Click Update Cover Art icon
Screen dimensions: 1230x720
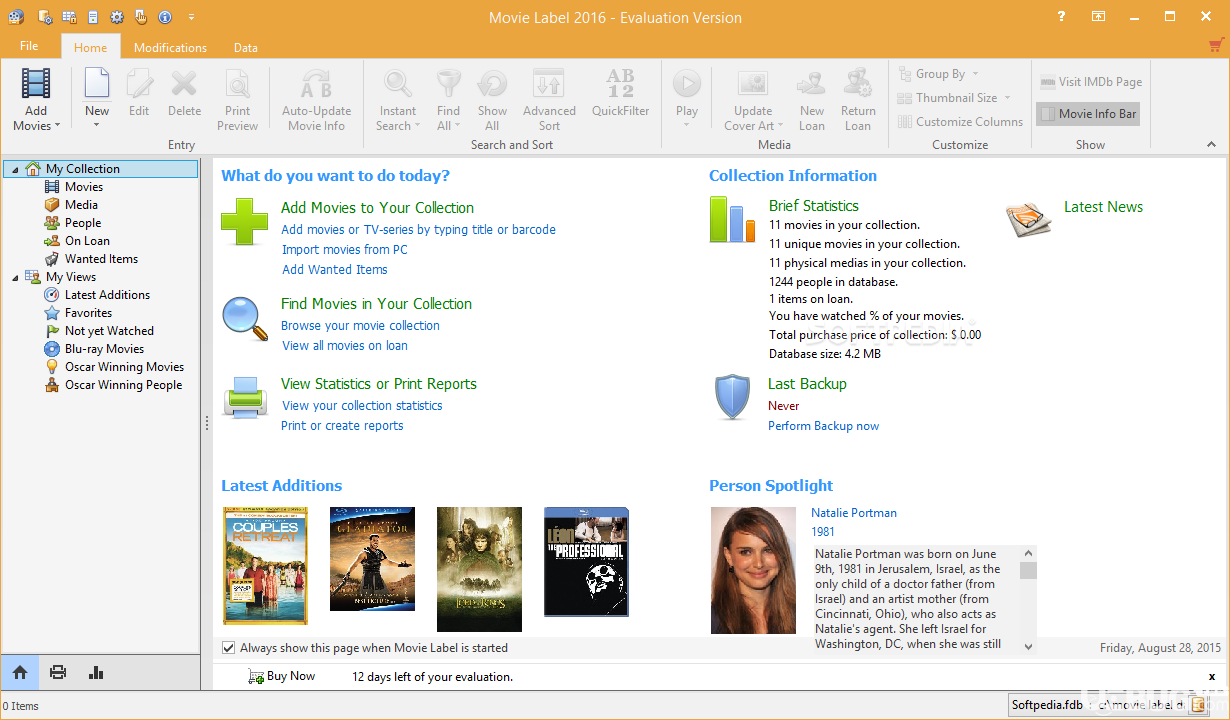[752, 84]
